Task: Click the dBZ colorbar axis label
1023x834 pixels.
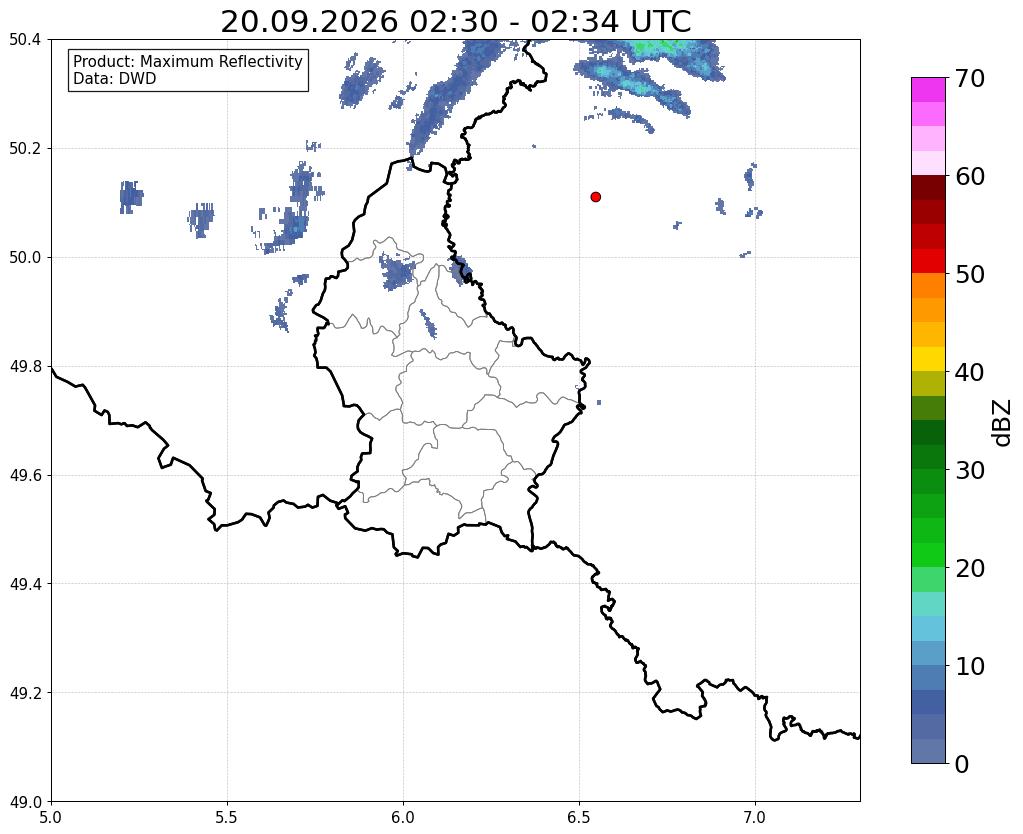Action: click(1002, 423)
